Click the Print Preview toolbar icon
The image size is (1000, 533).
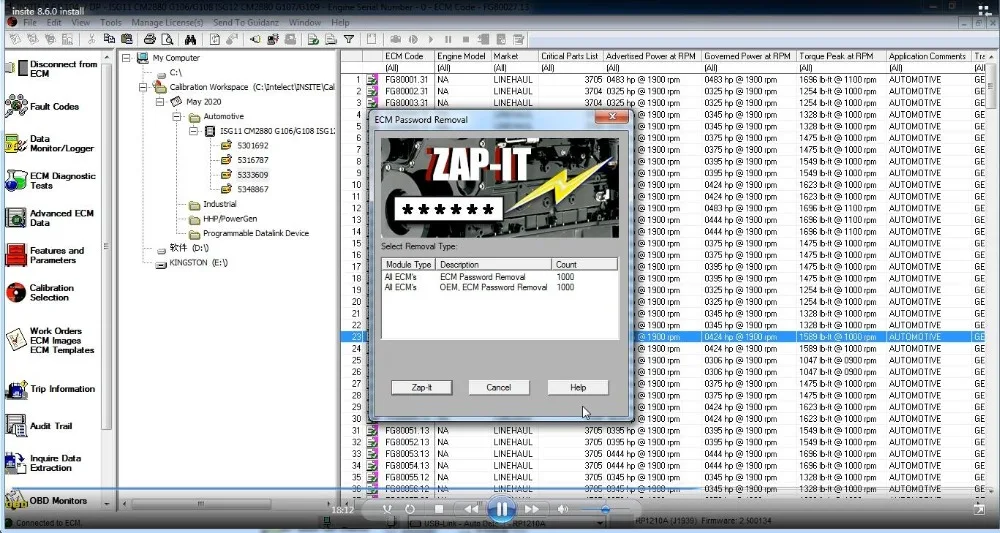click(167, 40)
